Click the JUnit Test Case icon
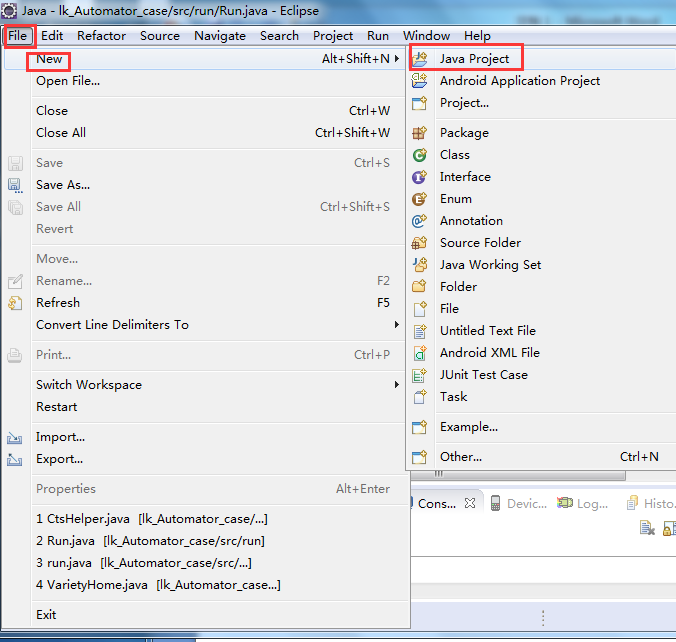The width and height of the screenshot is (676, 642). [x=419, y=375]
